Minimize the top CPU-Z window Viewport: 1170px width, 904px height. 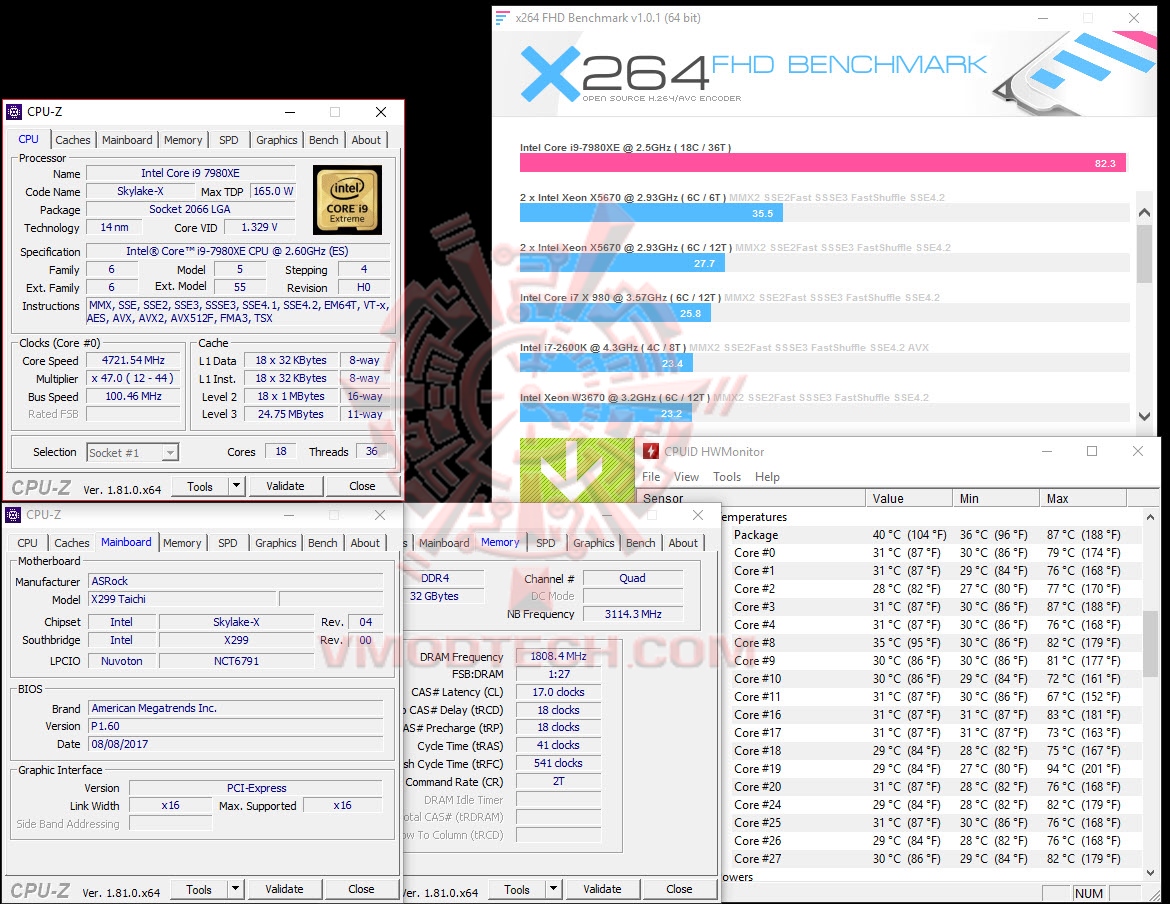(x=290, y=112)
